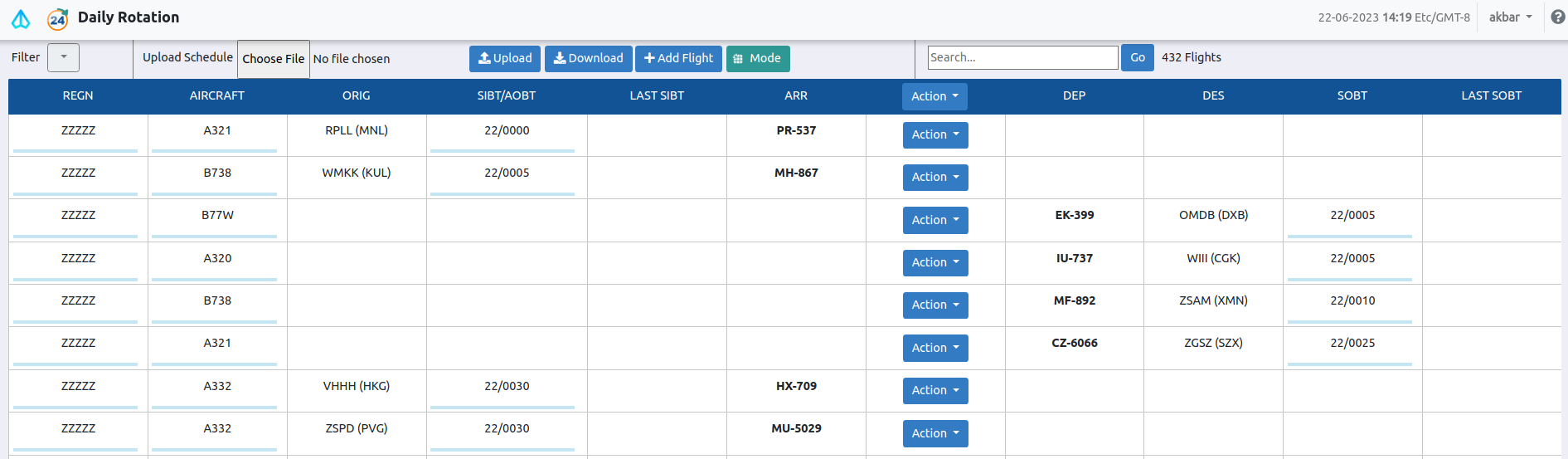1568x459 pixels.
Task: Open the Filter dropdown
Action: point(63,57)
